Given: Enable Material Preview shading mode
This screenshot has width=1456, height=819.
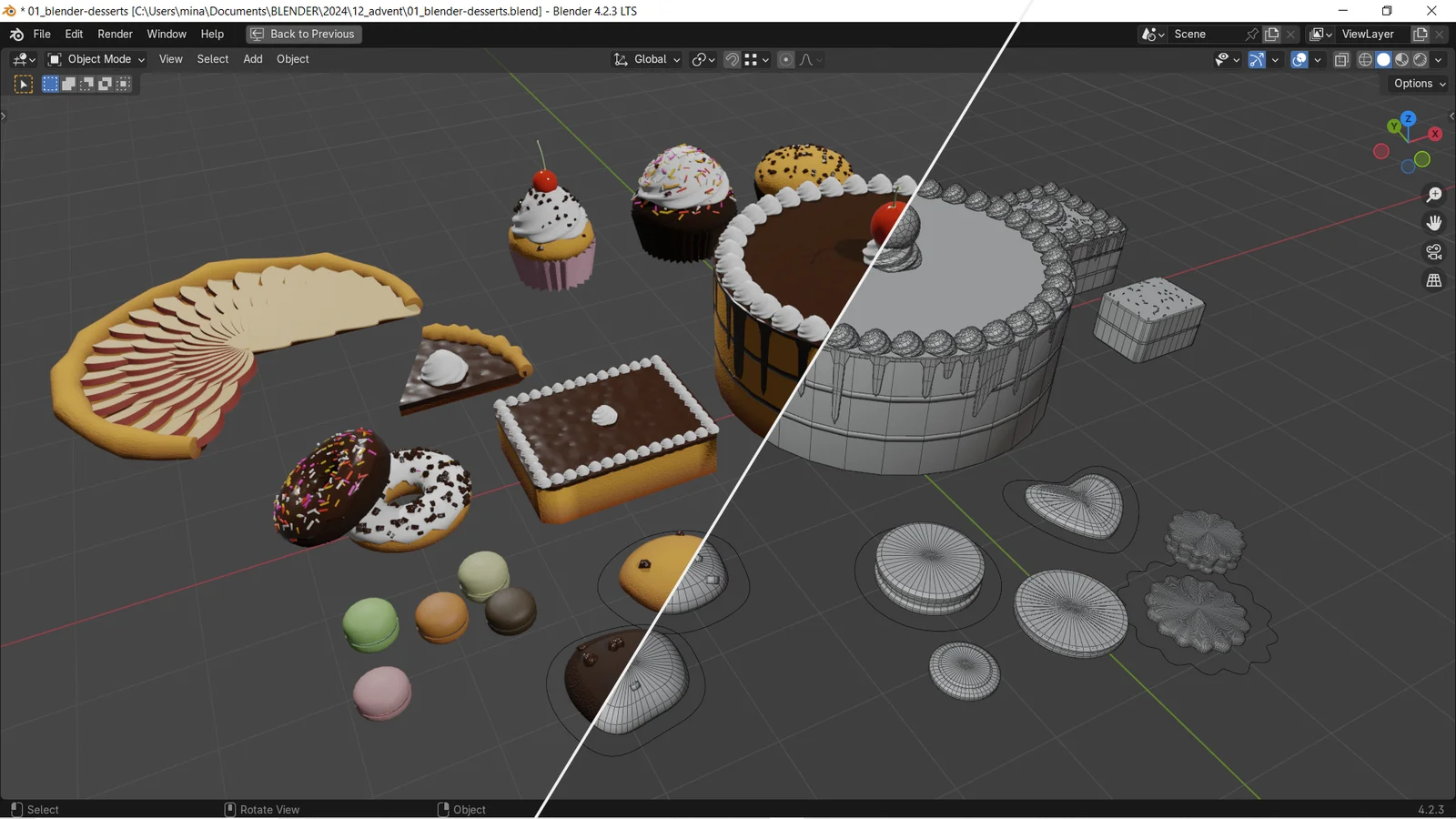Looking at the screenshot, I should point(1401,59).
